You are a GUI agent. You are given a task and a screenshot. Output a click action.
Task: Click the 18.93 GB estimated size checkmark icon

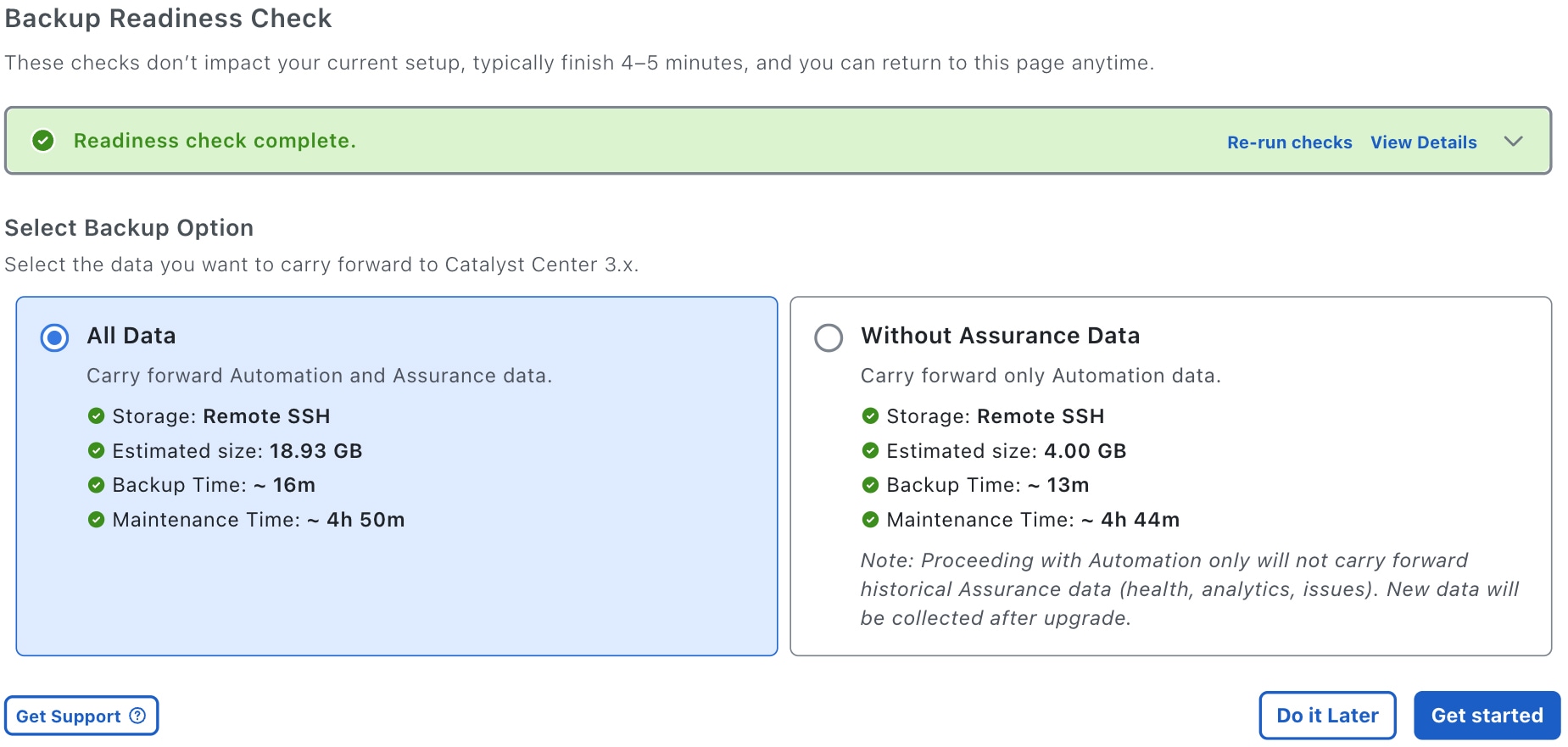tap(96, 450)
